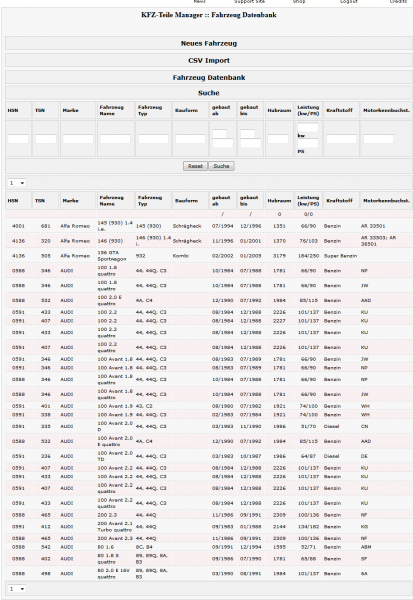Focus the Hubraum search input field
Viewport: 413px width, 600px height.
tap(278, 139)
